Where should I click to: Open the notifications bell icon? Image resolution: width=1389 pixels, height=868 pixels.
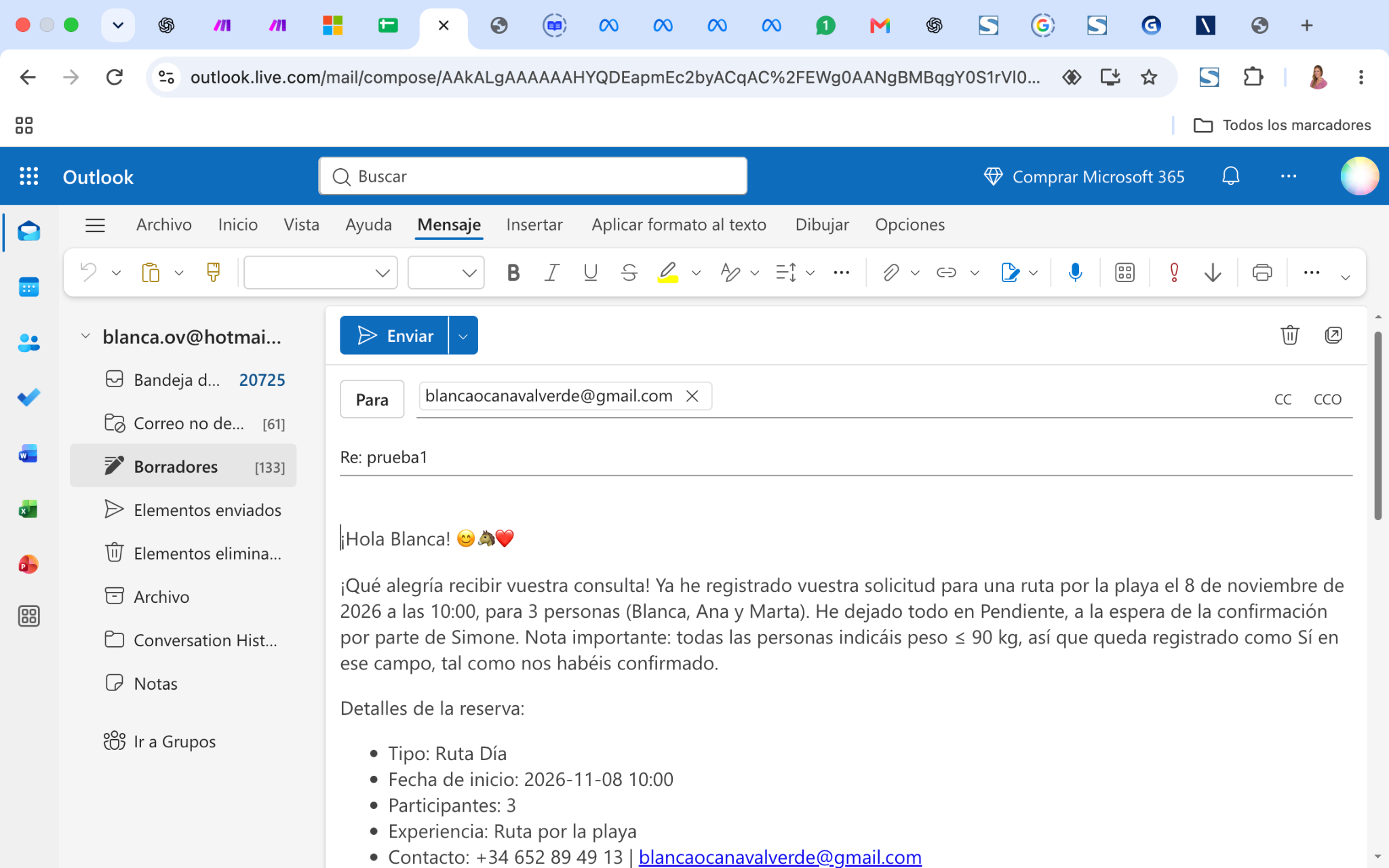click(x=1230, y=176)
